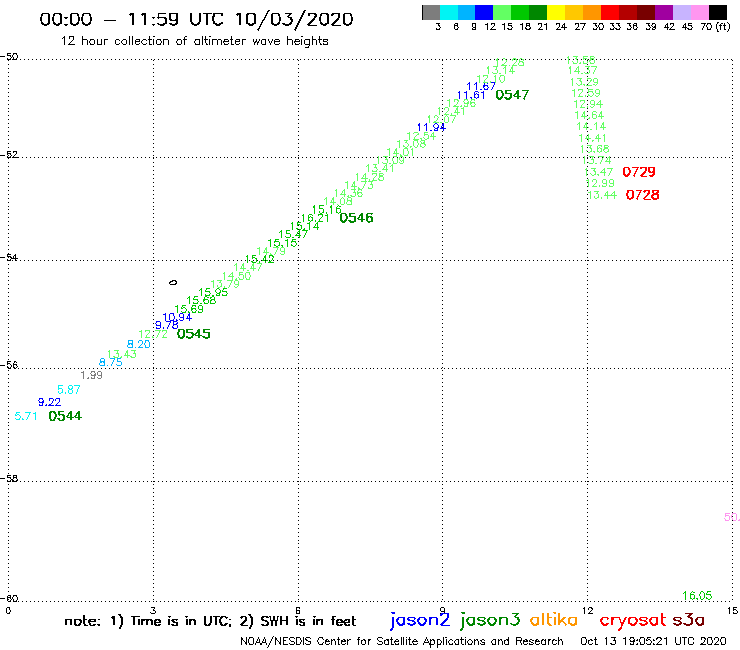740x650 pixels.
Task: Select the orange legend color swatch
Action: pos(592,12)
